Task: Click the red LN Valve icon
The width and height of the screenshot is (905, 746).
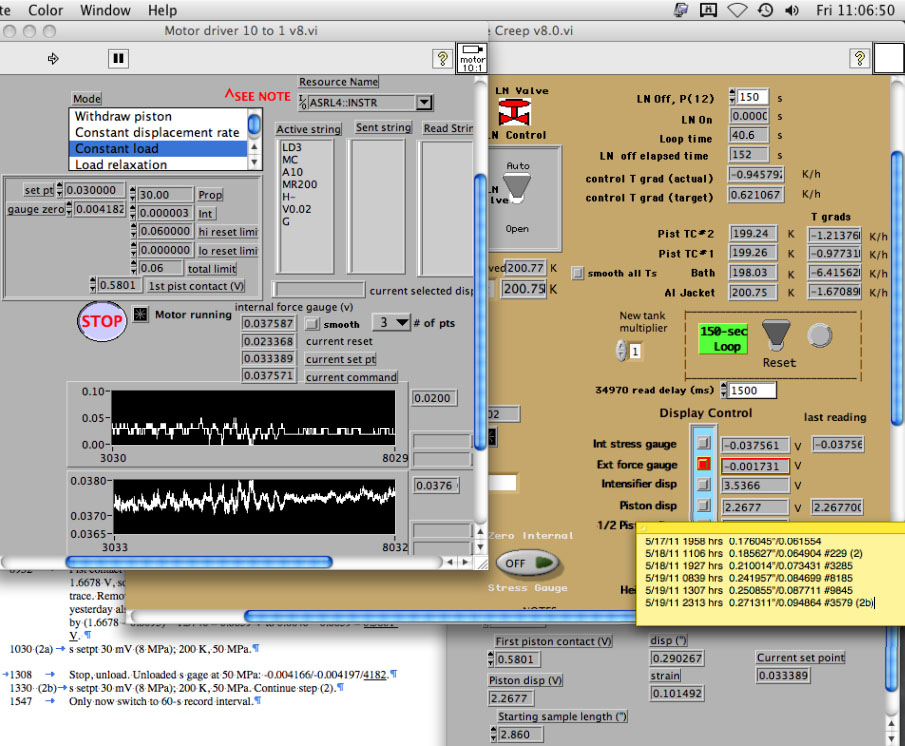Action: (516, 112)
